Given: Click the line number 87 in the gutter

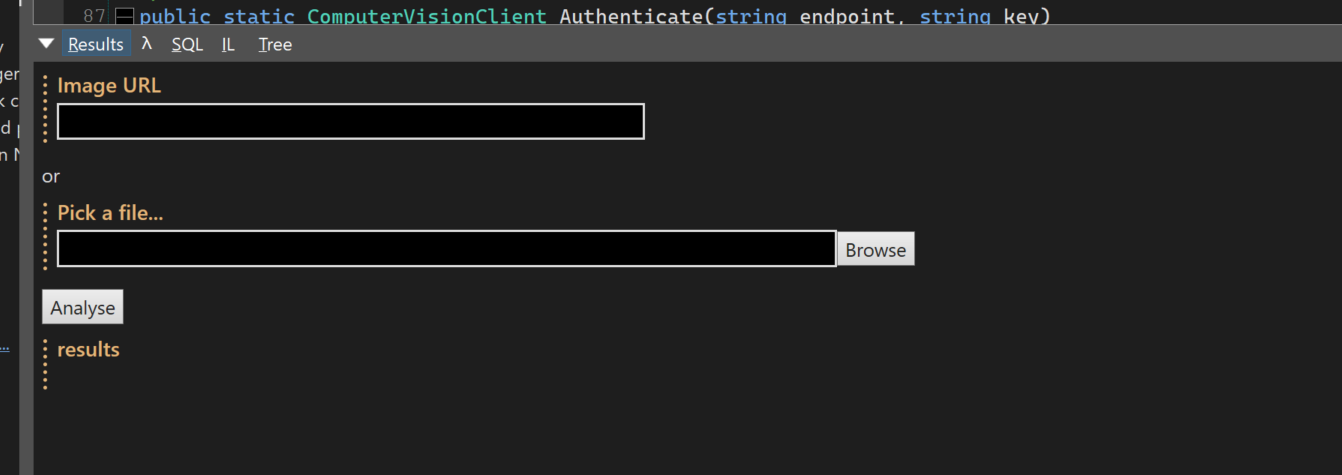Looking at the screenshot, I should [95, 16].
